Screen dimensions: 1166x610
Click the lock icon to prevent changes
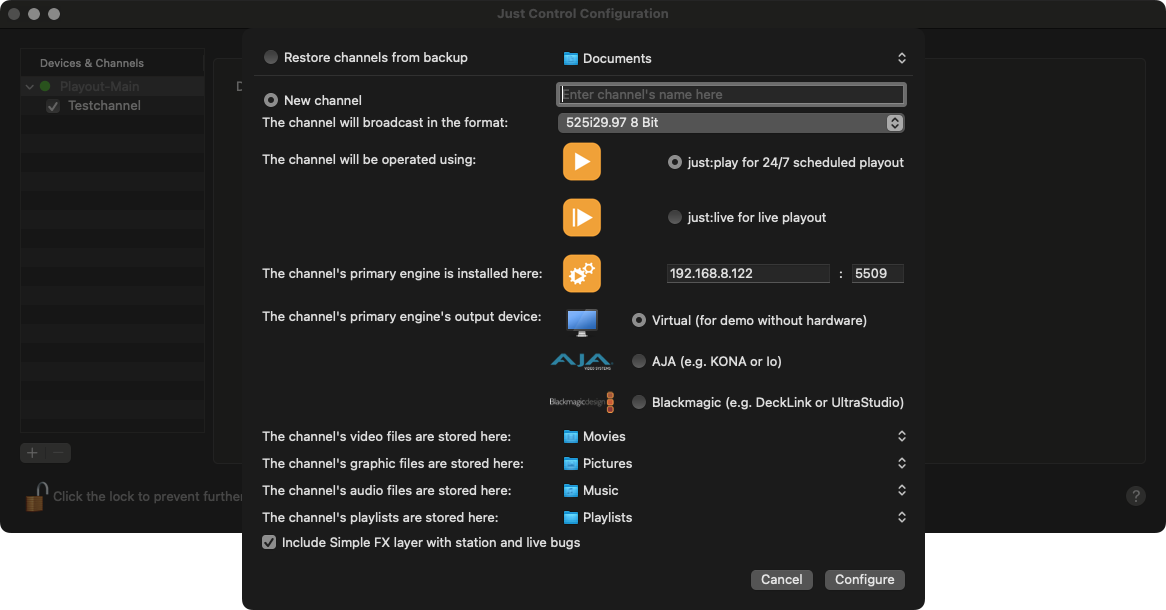click(x=36, y=496)
